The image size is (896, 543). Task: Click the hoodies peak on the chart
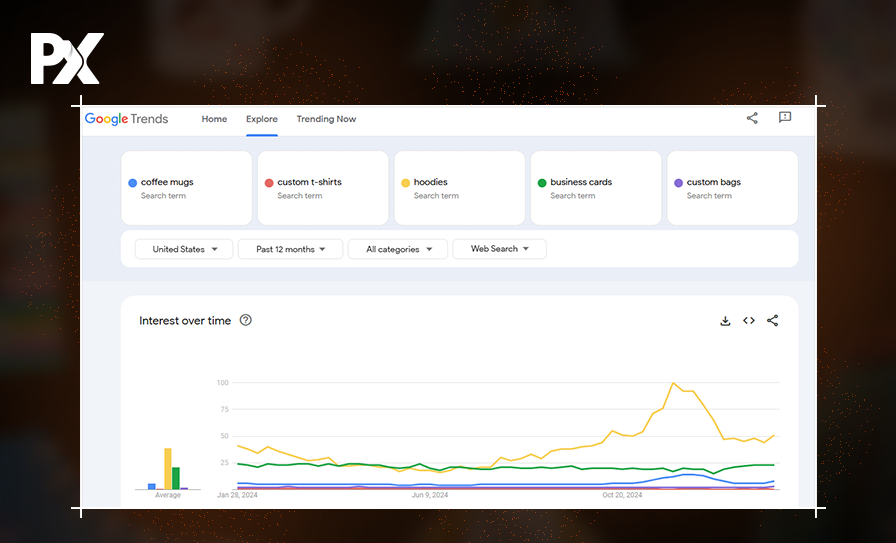tap(673, 383)
